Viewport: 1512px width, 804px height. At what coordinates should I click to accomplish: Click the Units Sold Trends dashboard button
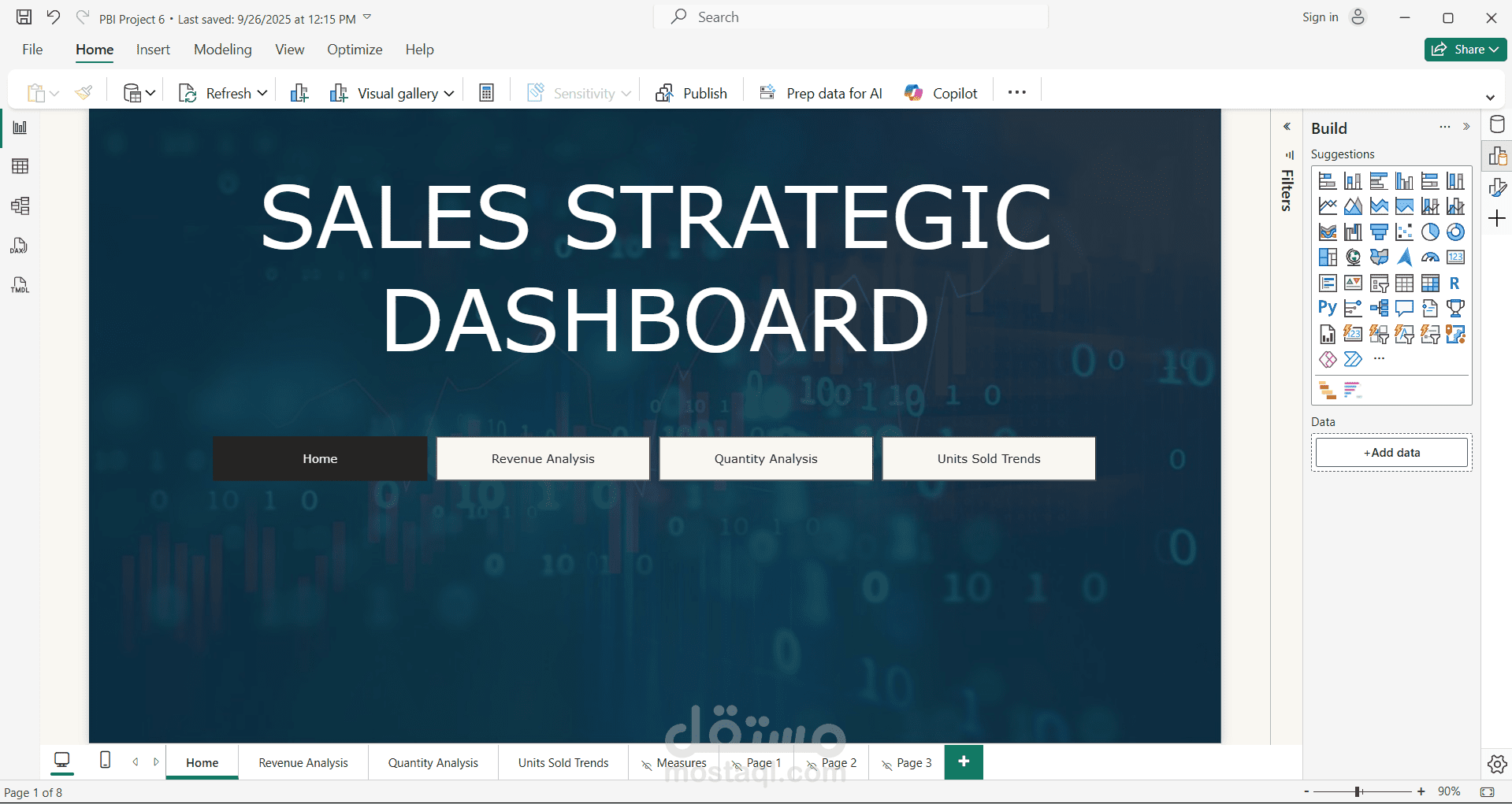[x=989, y=458]
